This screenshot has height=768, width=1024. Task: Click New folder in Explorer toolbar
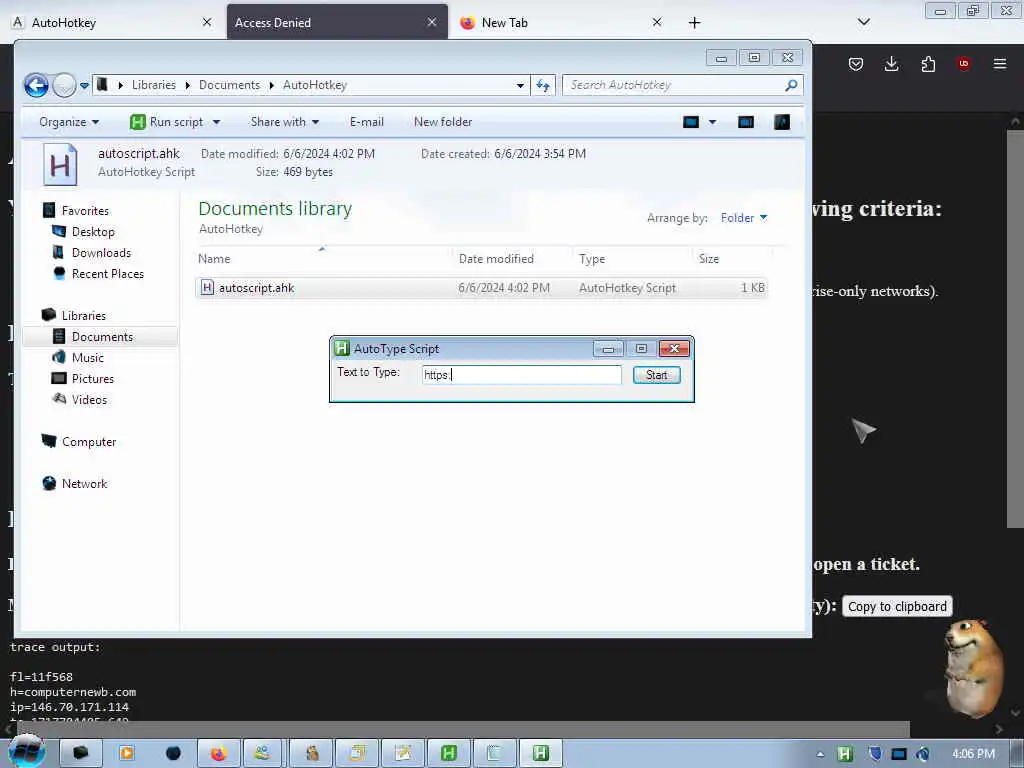tap(443, 122)
